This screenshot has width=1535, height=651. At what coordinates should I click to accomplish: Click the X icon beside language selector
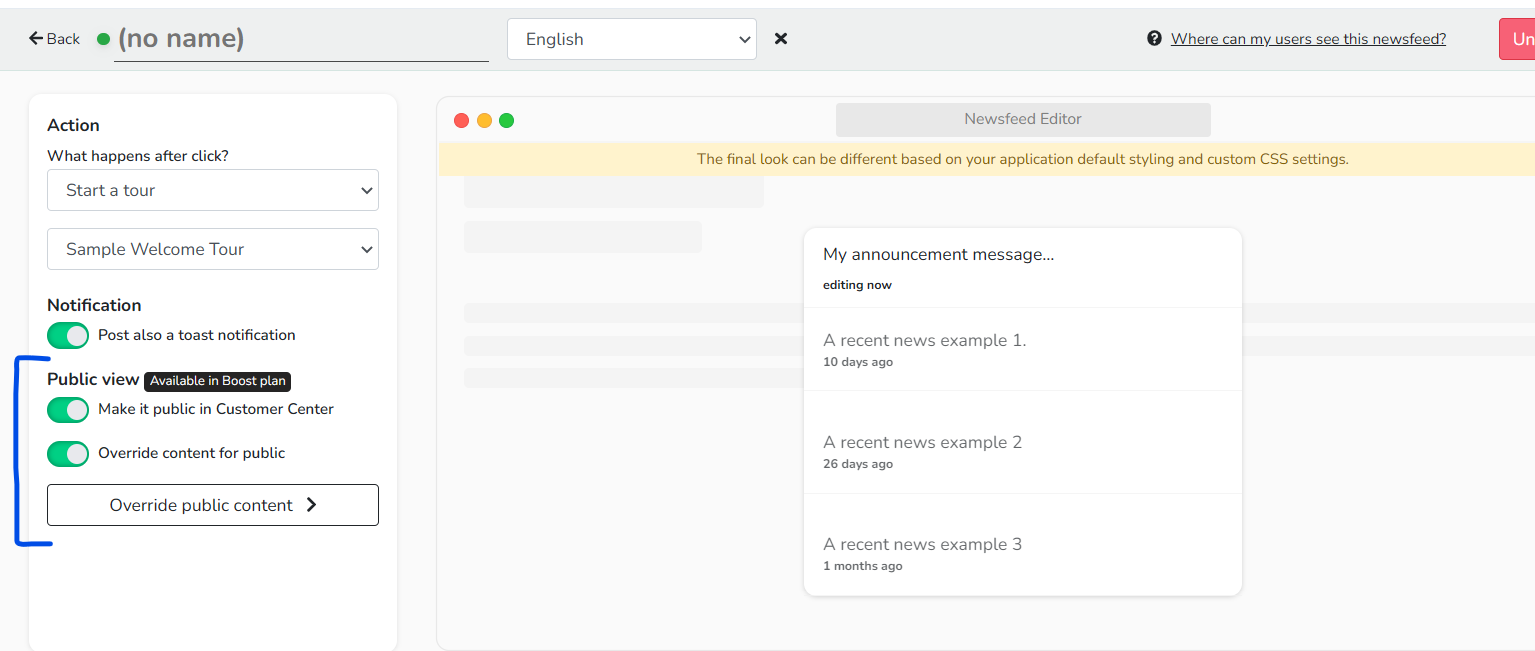coord(781,39)
